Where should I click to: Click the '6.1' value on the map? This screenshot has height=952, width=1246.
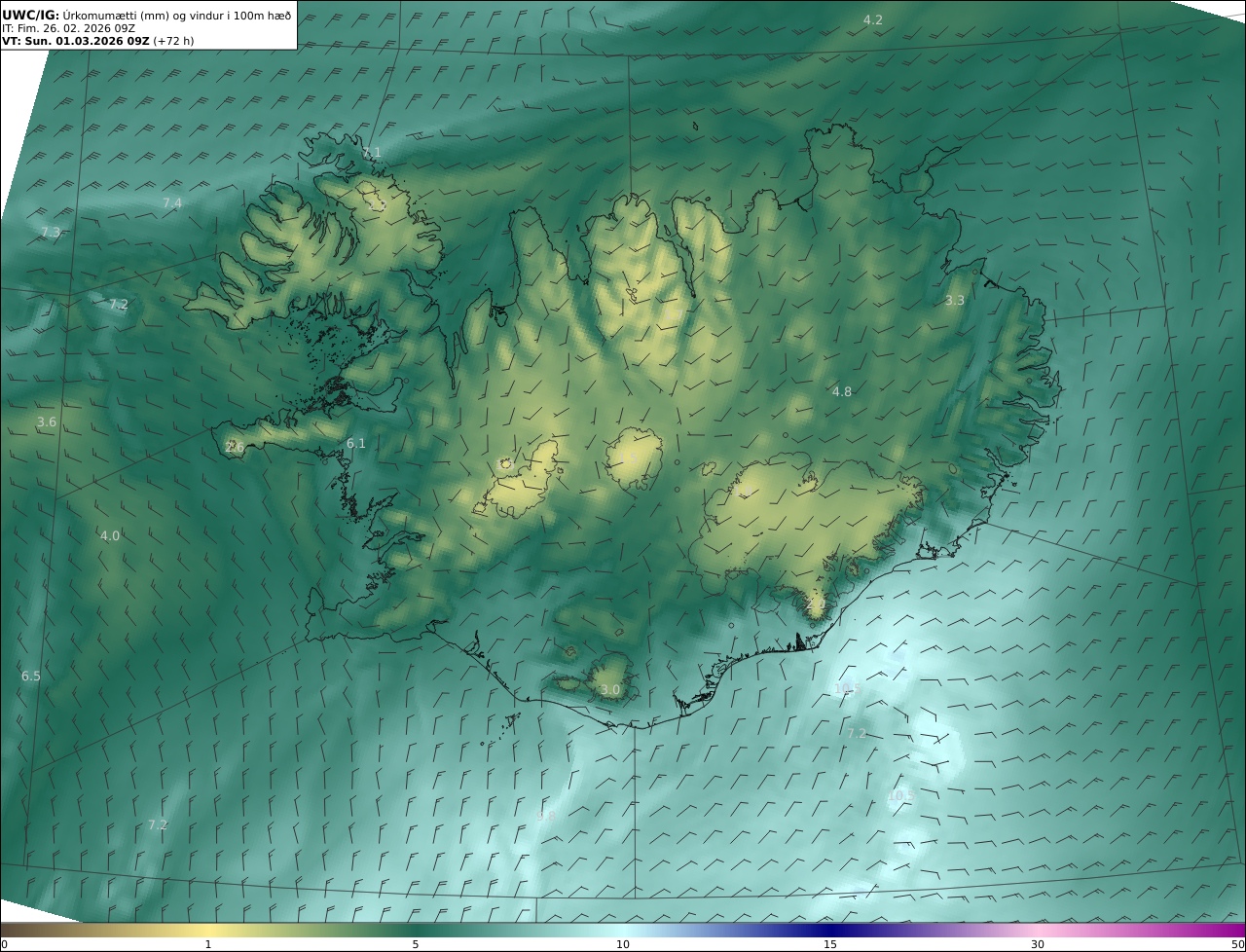[x=356, y=444]
